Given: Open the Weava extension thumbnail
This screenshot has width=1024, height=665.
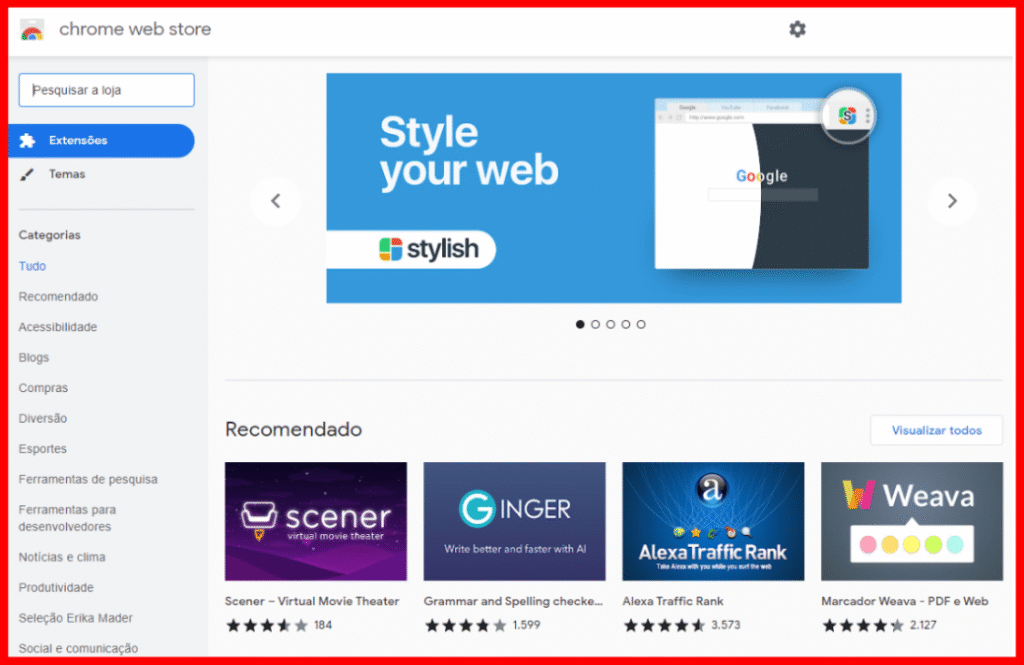Looking at the screenshot, I should (x=912, y=521).
